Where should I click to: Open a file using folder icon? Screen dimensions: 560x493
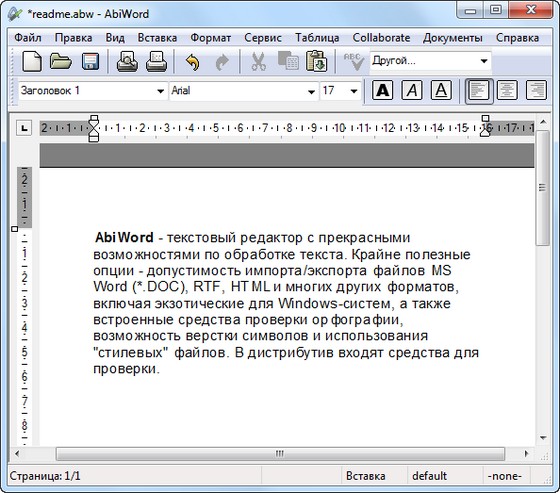tap(60, 61)
